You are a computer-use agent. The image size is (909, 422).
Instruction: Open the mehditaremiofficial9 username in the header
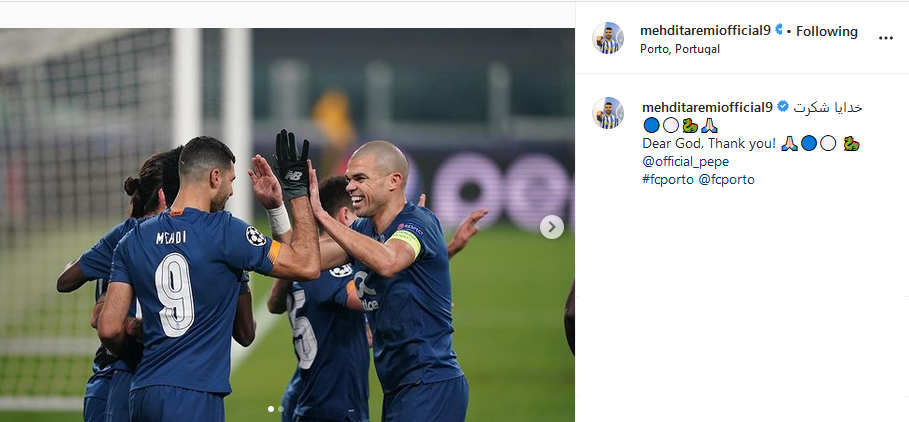(x=706, y=31)
